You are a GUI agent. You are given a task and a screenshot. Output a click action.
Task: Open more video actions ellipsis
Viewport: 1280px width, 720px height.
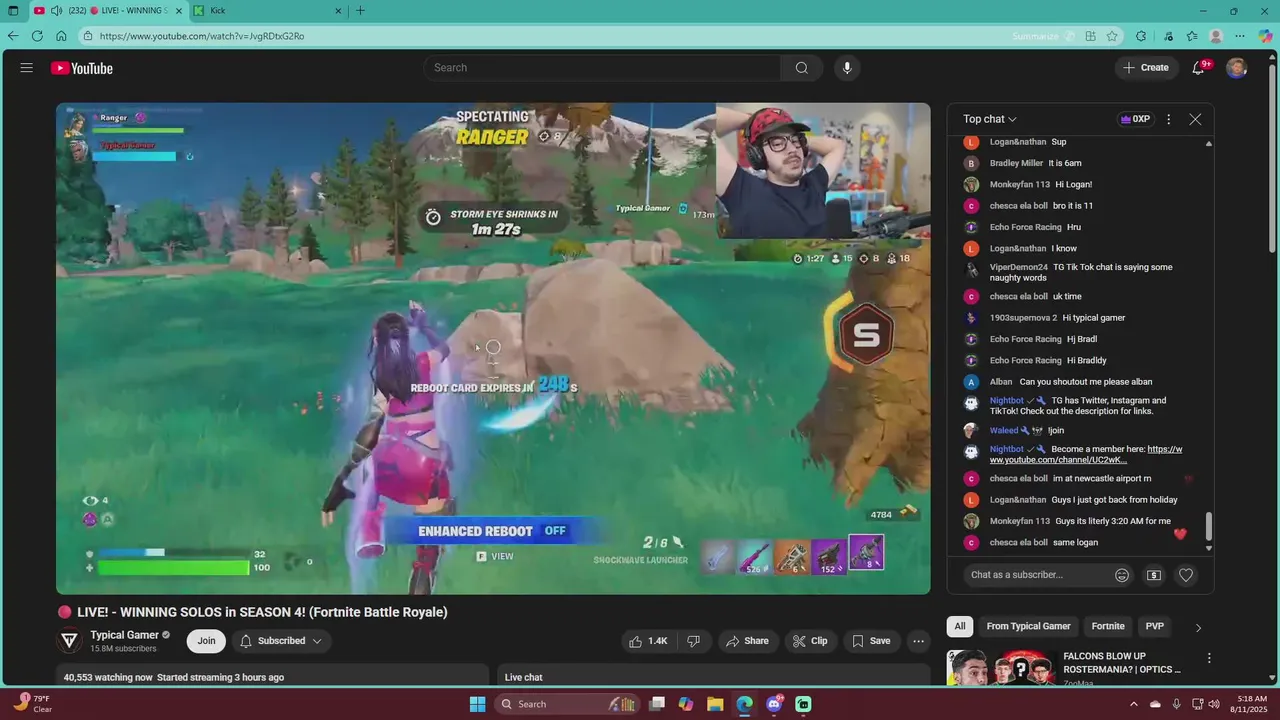point(918,641)
